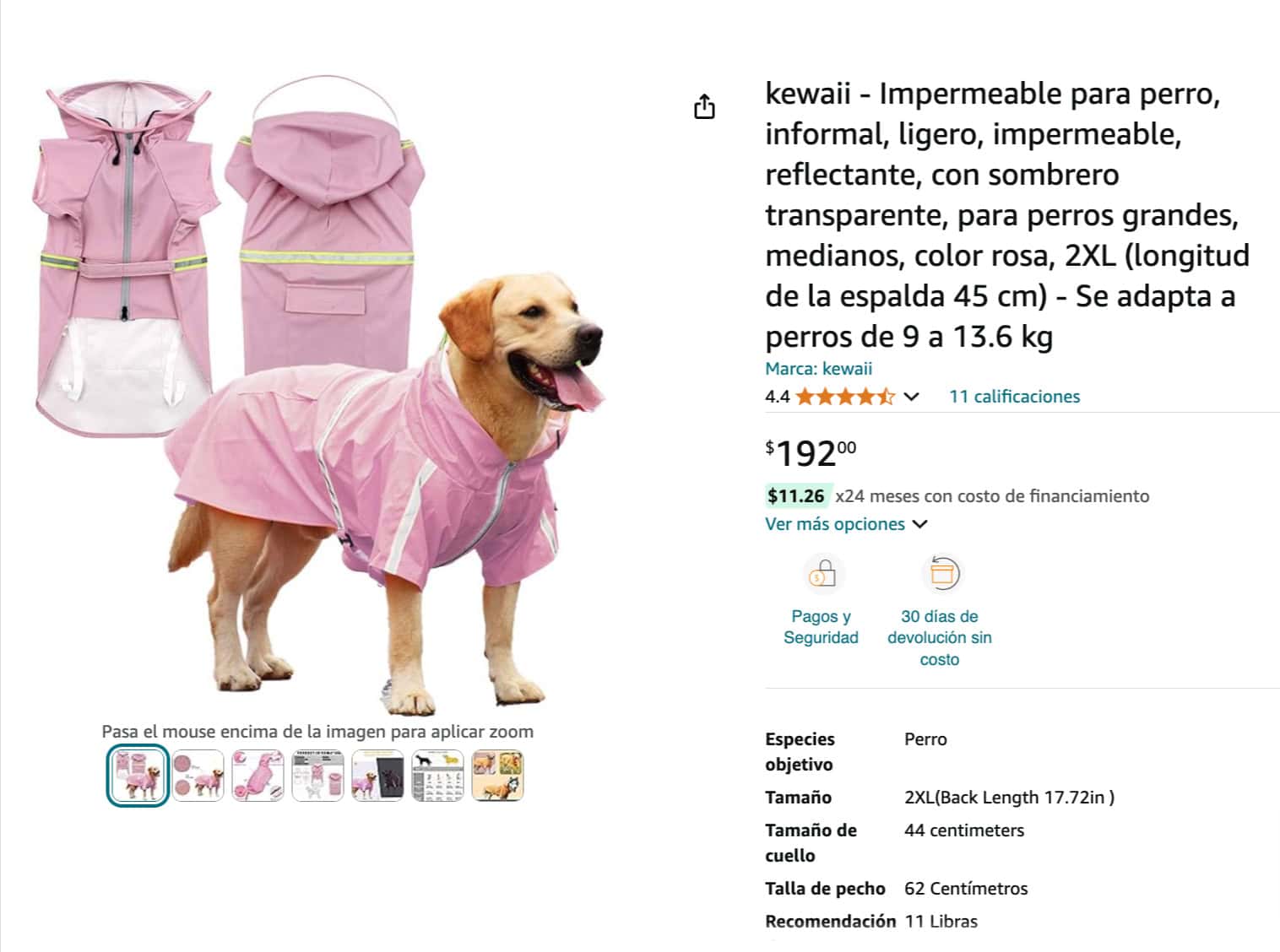
Task: Select the third thumbnail of folded raincoat
Action: [258, 776]
